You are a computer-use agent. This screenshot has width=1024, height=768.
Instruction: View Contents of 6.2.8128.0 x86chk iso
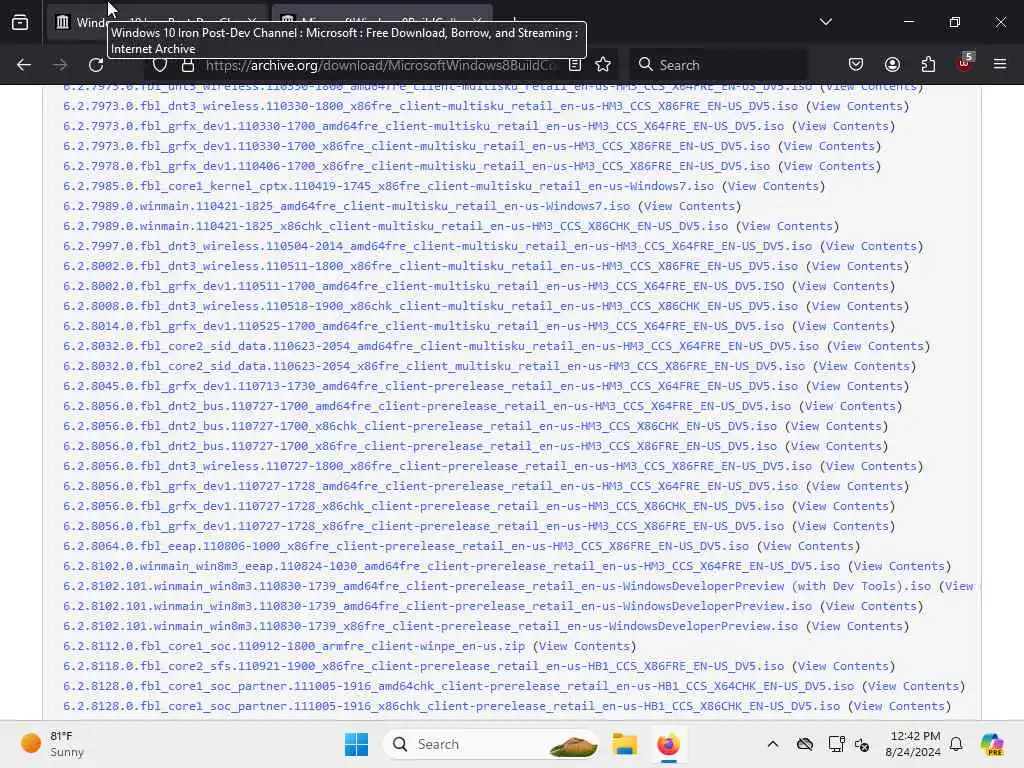[899, 706]
